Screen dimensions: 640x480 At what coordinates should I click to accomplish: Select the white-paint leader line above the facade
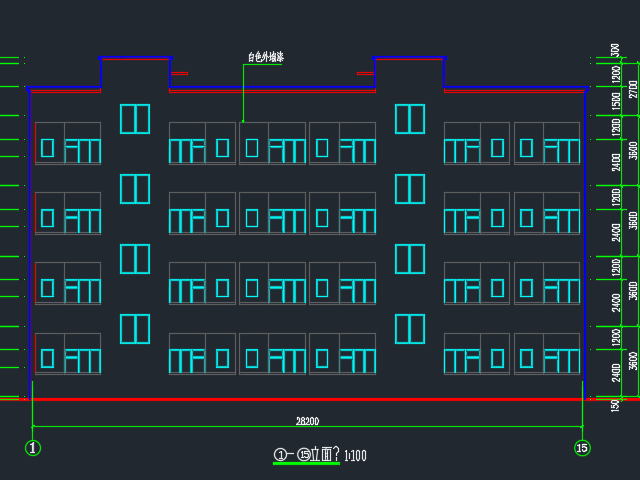pos(243,95)
